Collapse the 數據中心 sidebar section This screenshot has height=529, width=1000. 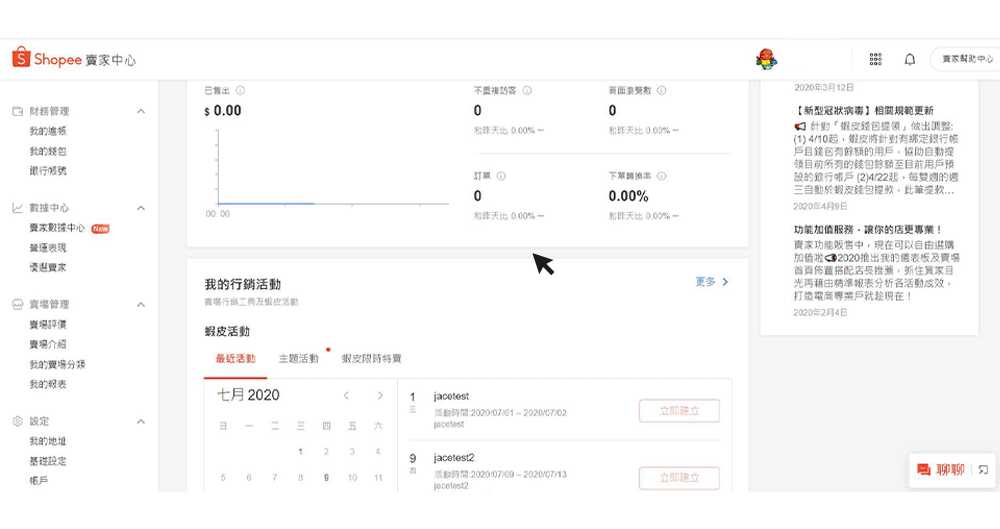pyautogui.click(x=141, y=208)
